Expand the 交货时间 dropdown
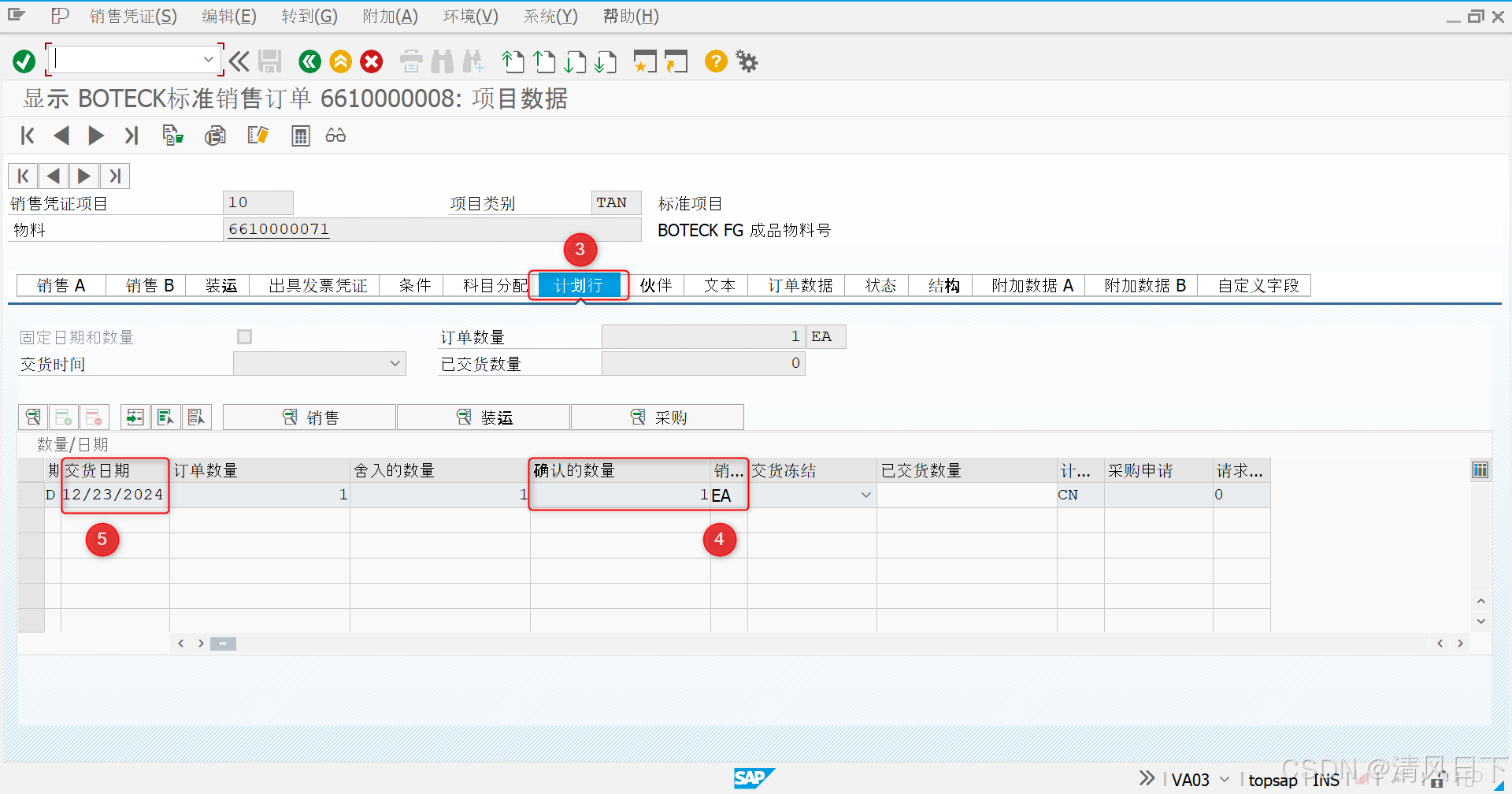The image size is (1512, 794). (395, 363)
